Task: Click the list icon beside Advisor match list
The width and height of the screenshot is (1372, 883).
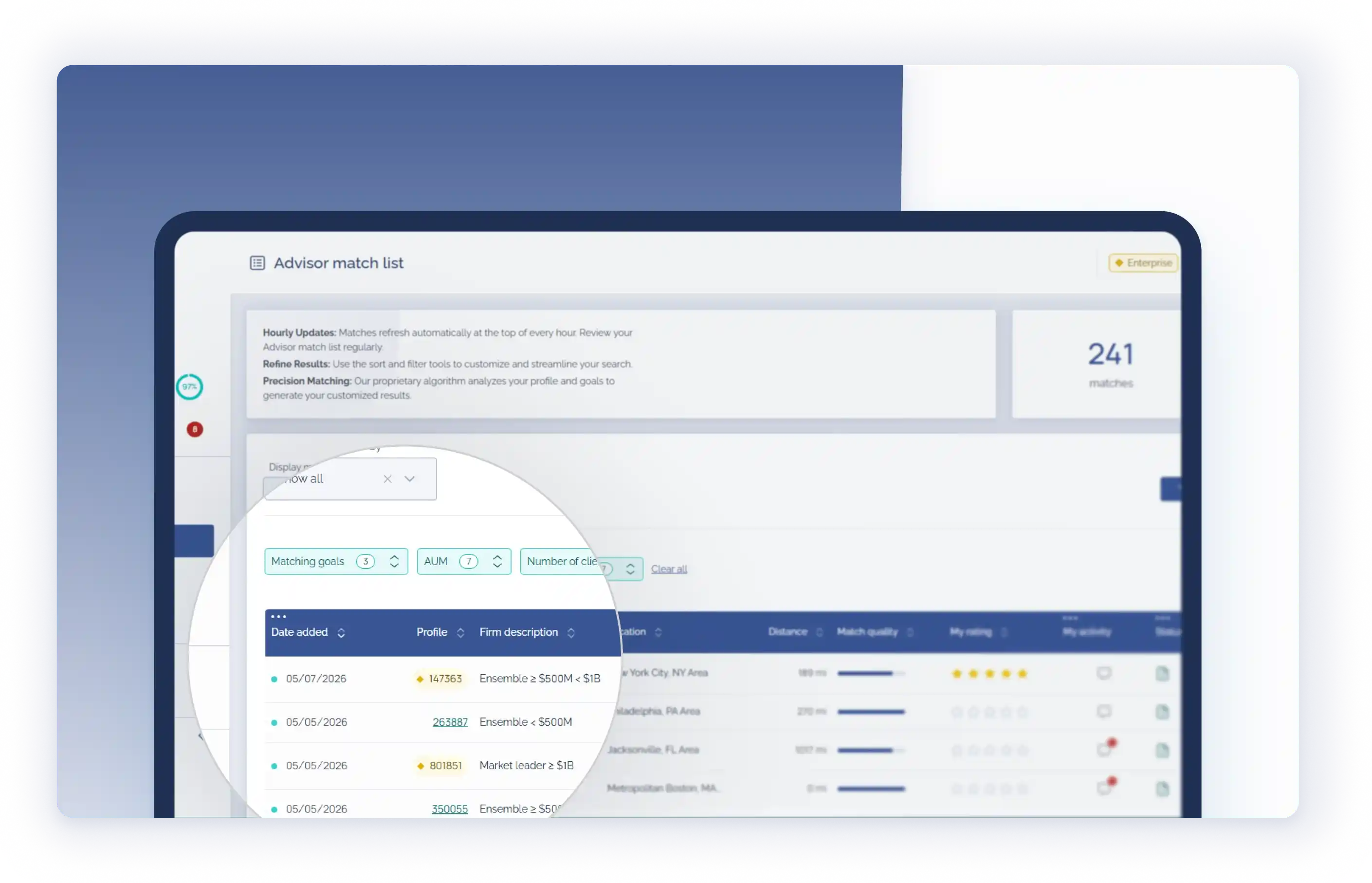Action: pos(257,263)
